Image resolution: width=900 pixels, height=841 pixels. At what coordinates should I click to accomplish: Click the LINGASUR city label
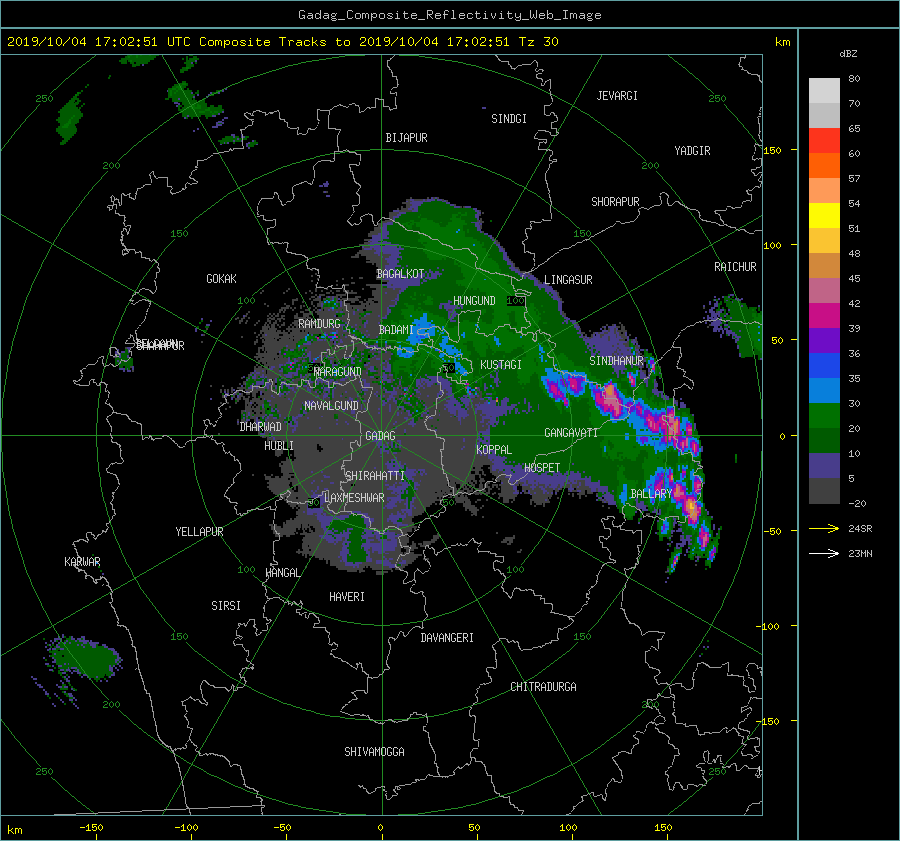click(x=568, y=280)
